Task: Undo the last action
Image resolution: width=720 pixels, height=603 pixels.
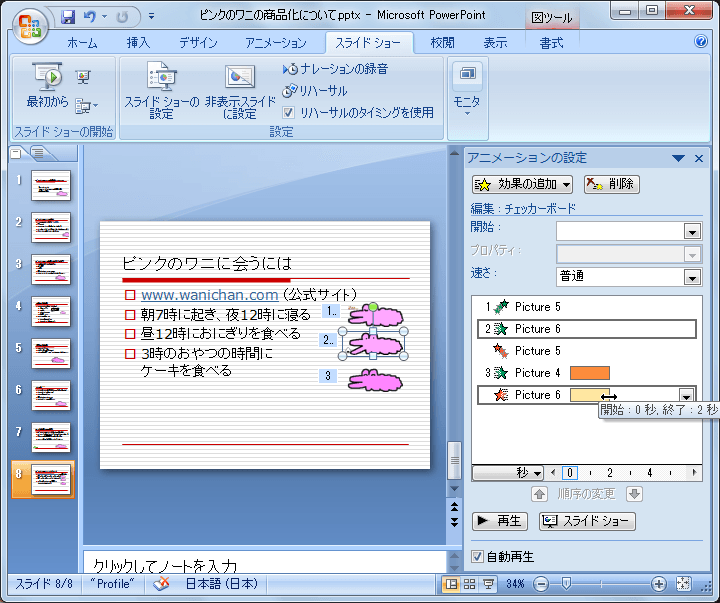Action: pyautogui.click(x=90, y=17)
